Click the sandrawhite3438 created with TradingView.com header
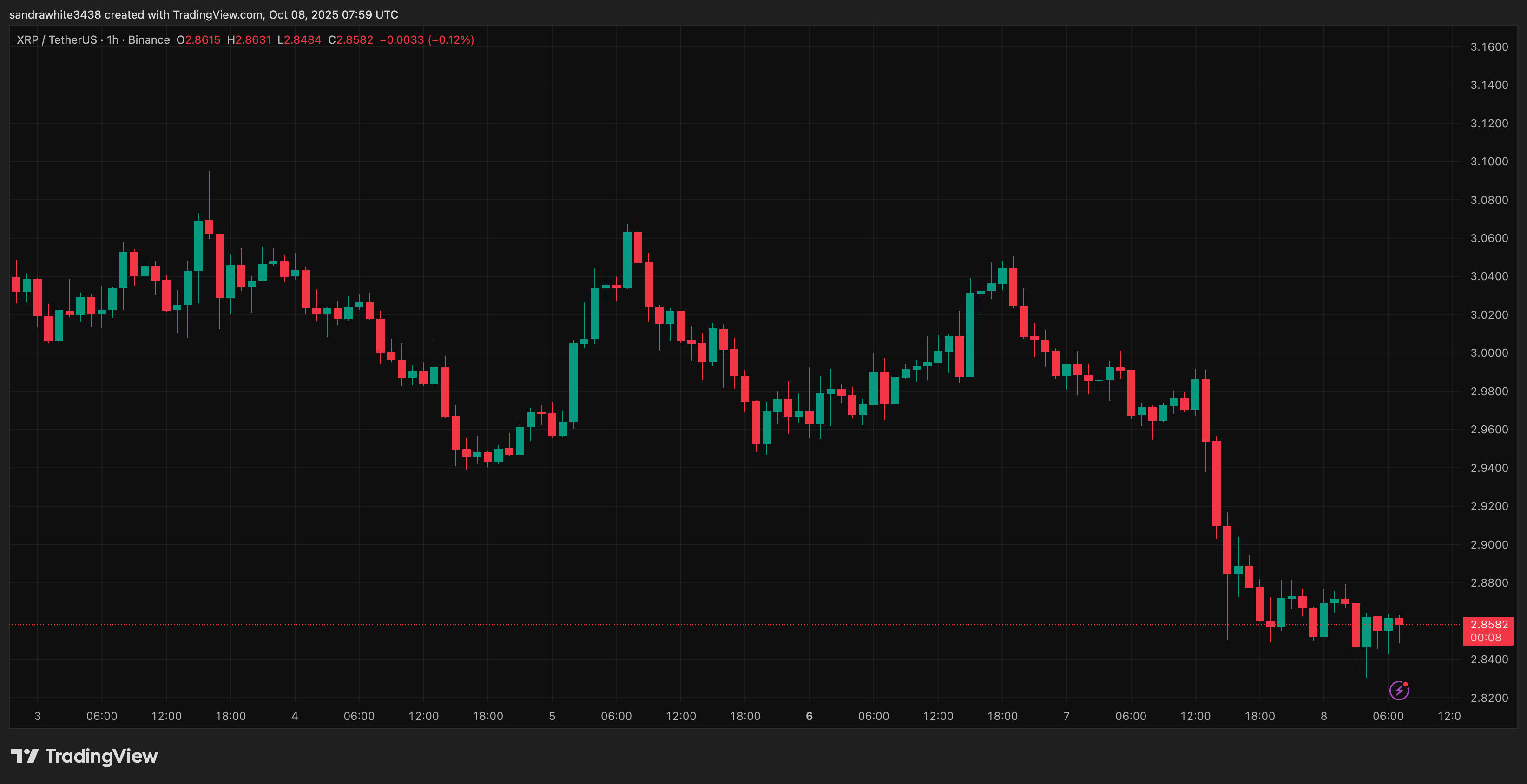Screen dimensions: 1527x784 [x=204, y=14]
